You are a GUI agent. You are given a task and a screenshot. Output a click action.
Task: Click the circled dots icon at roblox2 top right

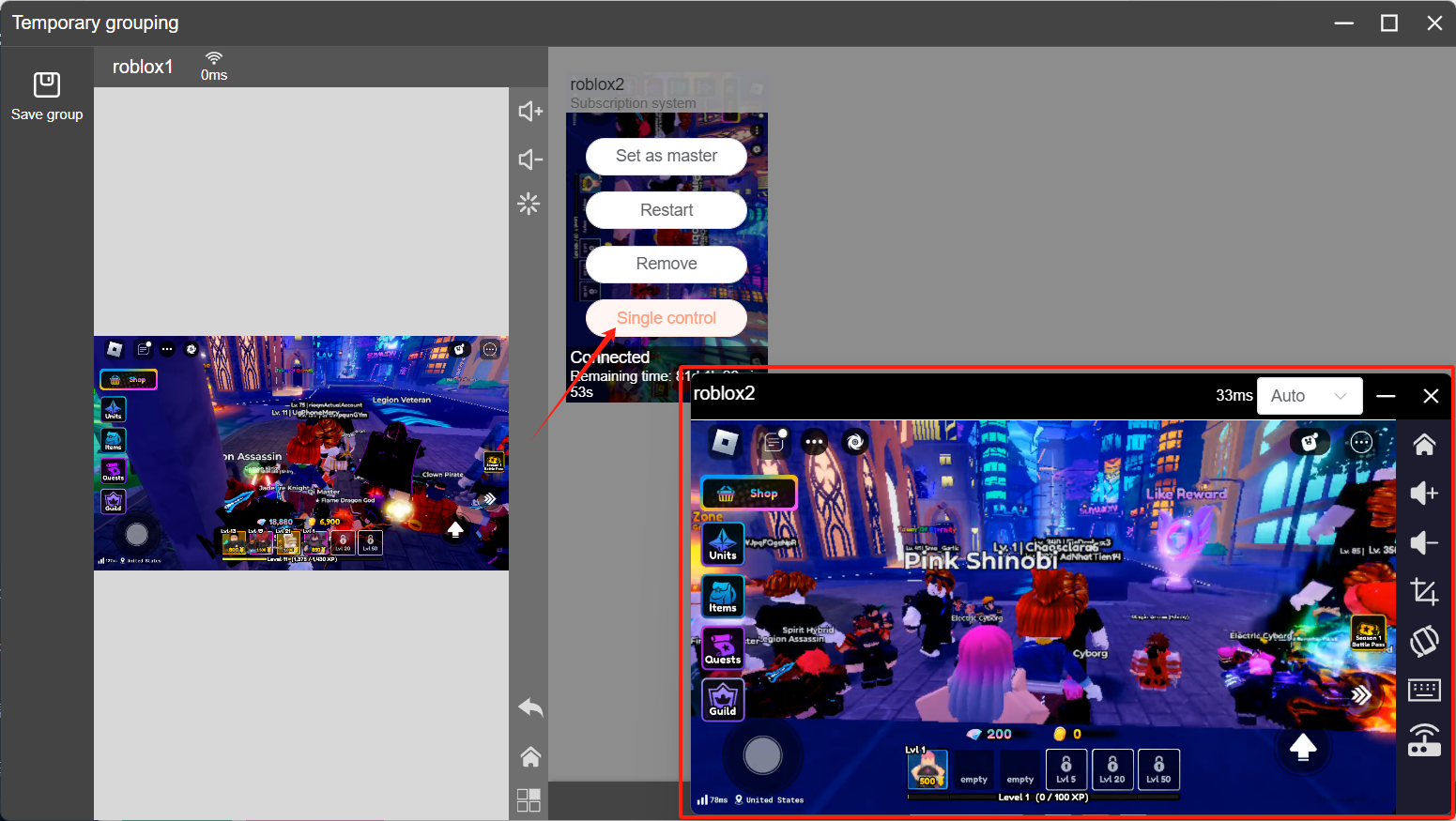[x=1361, y=442]
